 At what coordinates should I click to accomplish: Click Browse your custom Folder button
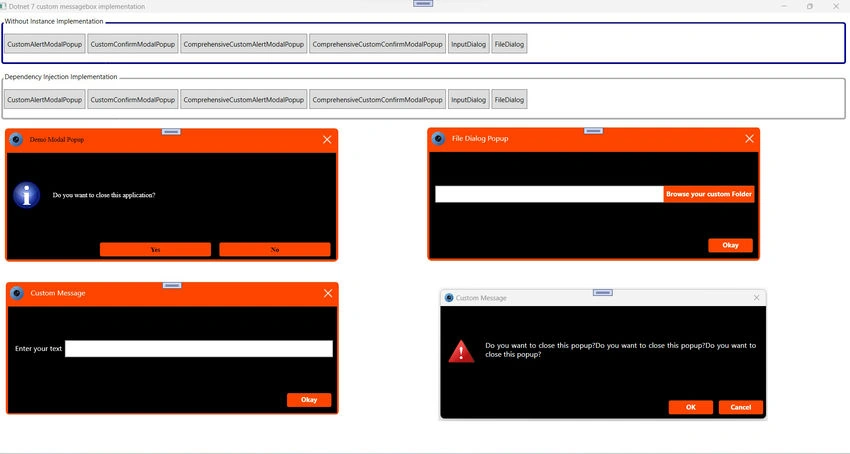point(709,194)
